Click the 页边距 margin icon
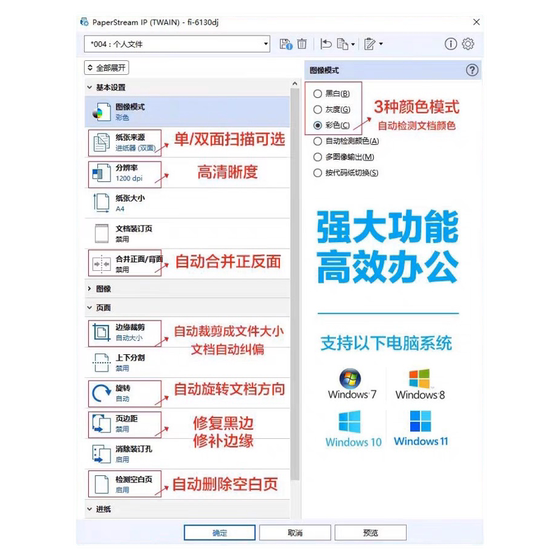Screen dimensions: 560x560 click(102, 424)
